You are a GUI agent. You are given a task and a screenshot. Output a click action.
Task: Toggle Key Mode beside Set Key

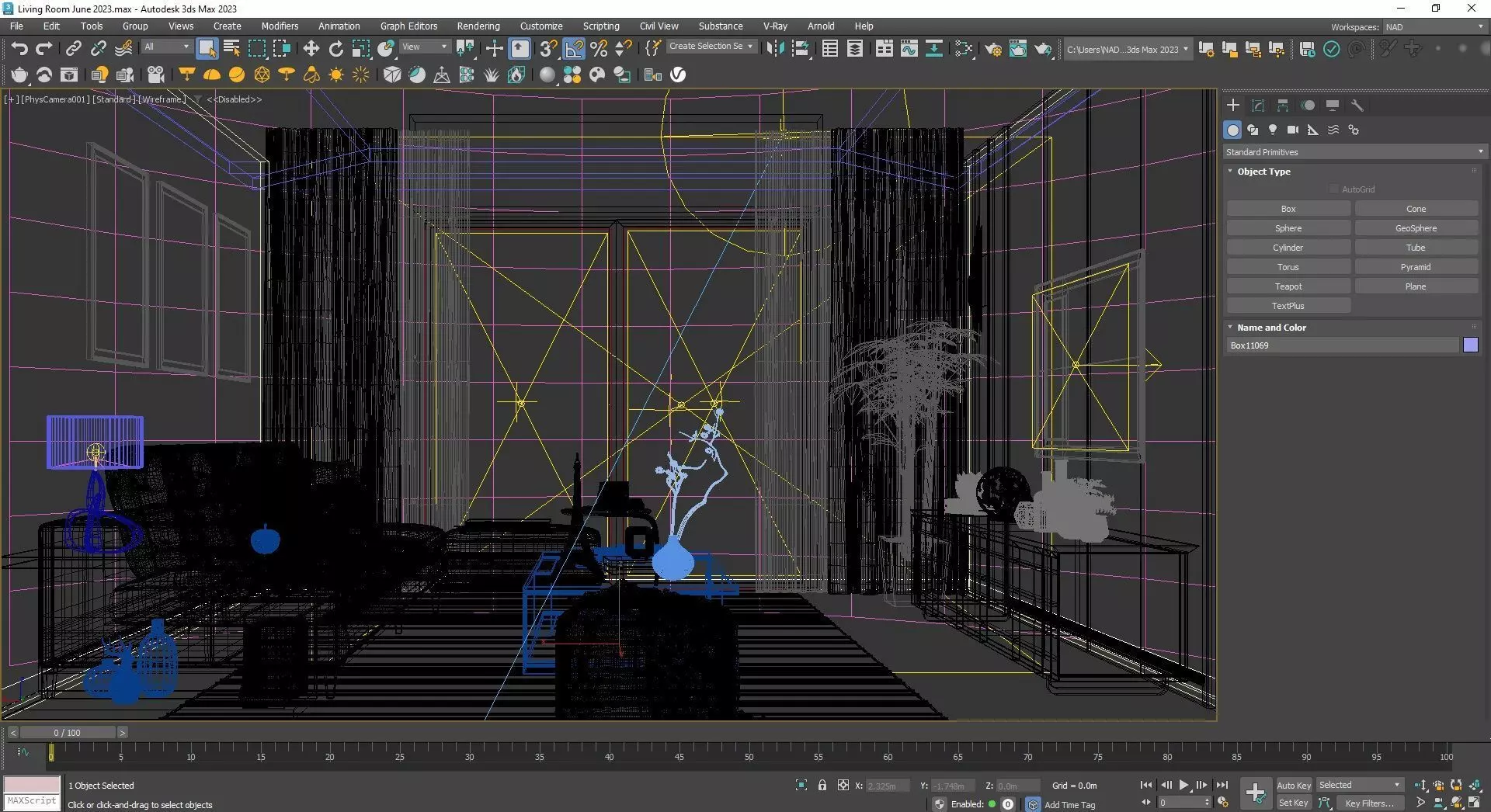point(1325,803)
